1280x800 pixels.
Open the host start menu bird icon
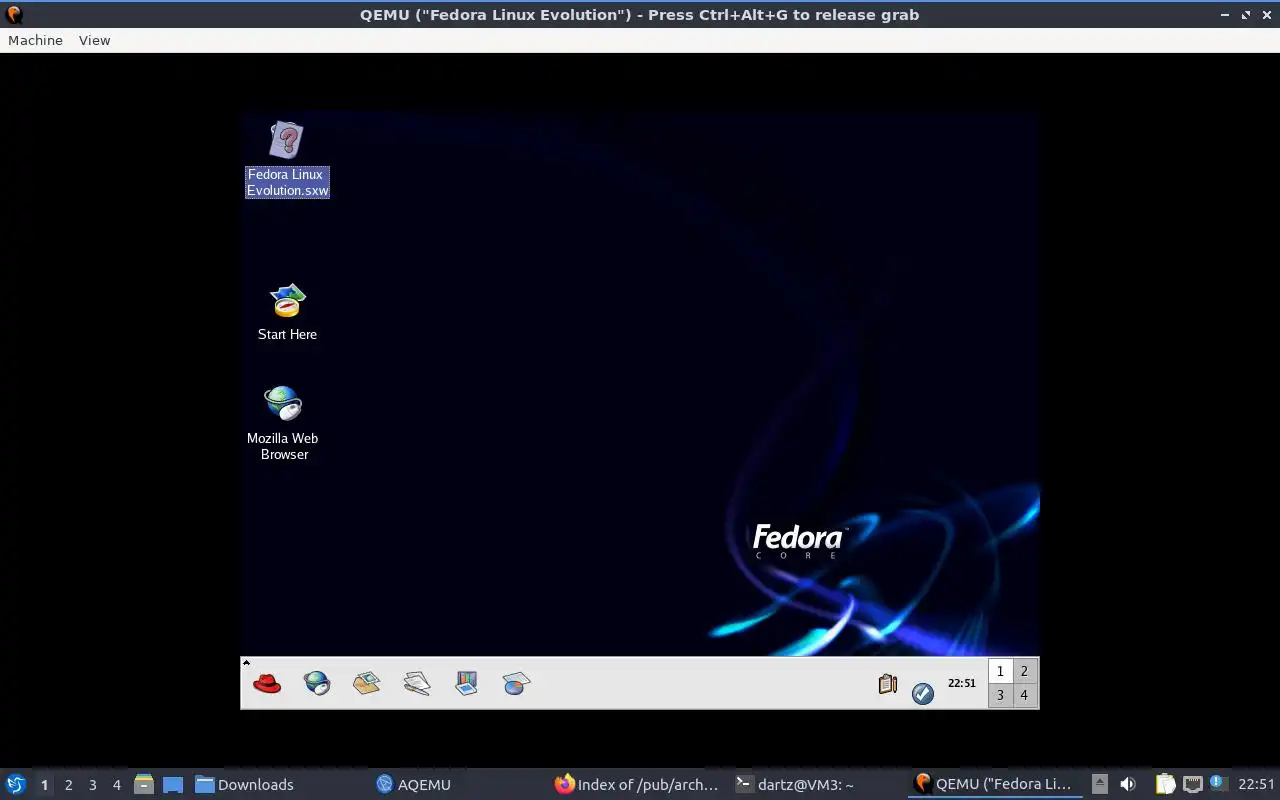point(16,784)
